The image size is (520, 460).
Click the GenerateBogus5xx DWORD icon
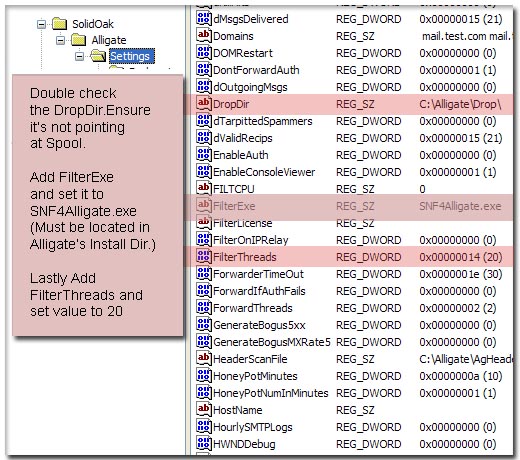[x=204, y=324]
